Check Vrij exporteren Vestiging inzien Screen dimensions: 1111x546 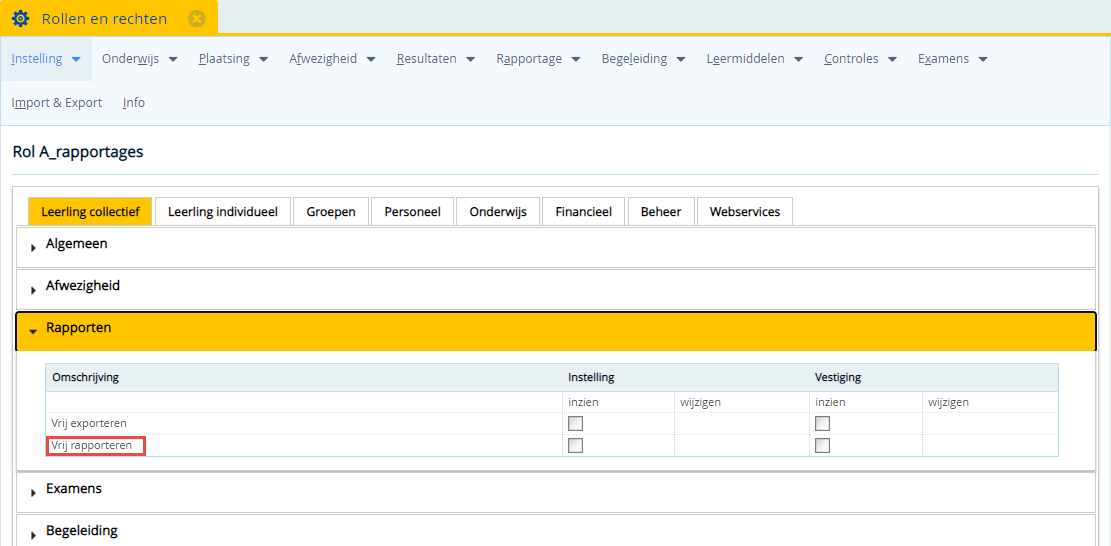pos(823,423)
